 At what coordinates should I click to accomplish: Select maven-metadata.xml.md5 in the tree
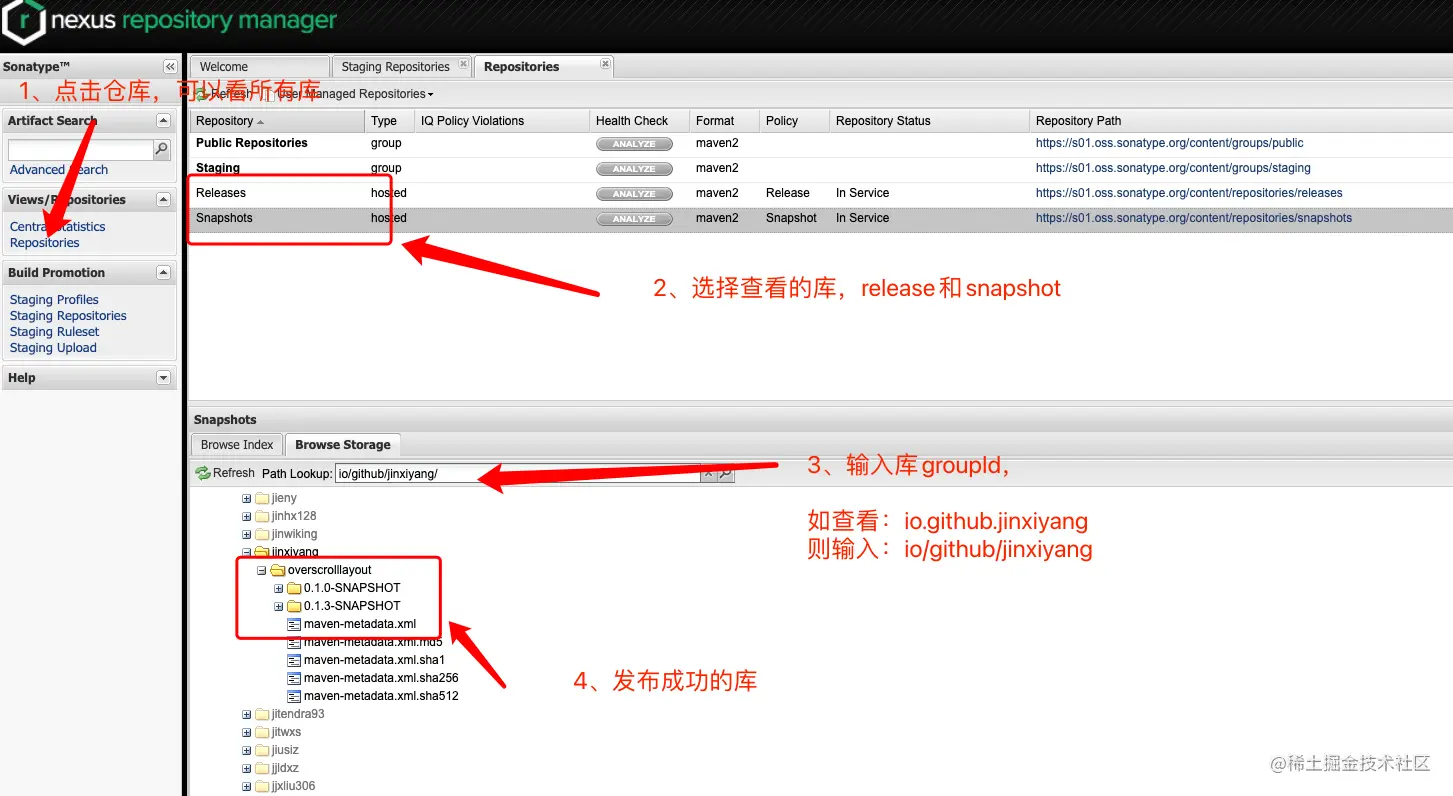[373, 642]
